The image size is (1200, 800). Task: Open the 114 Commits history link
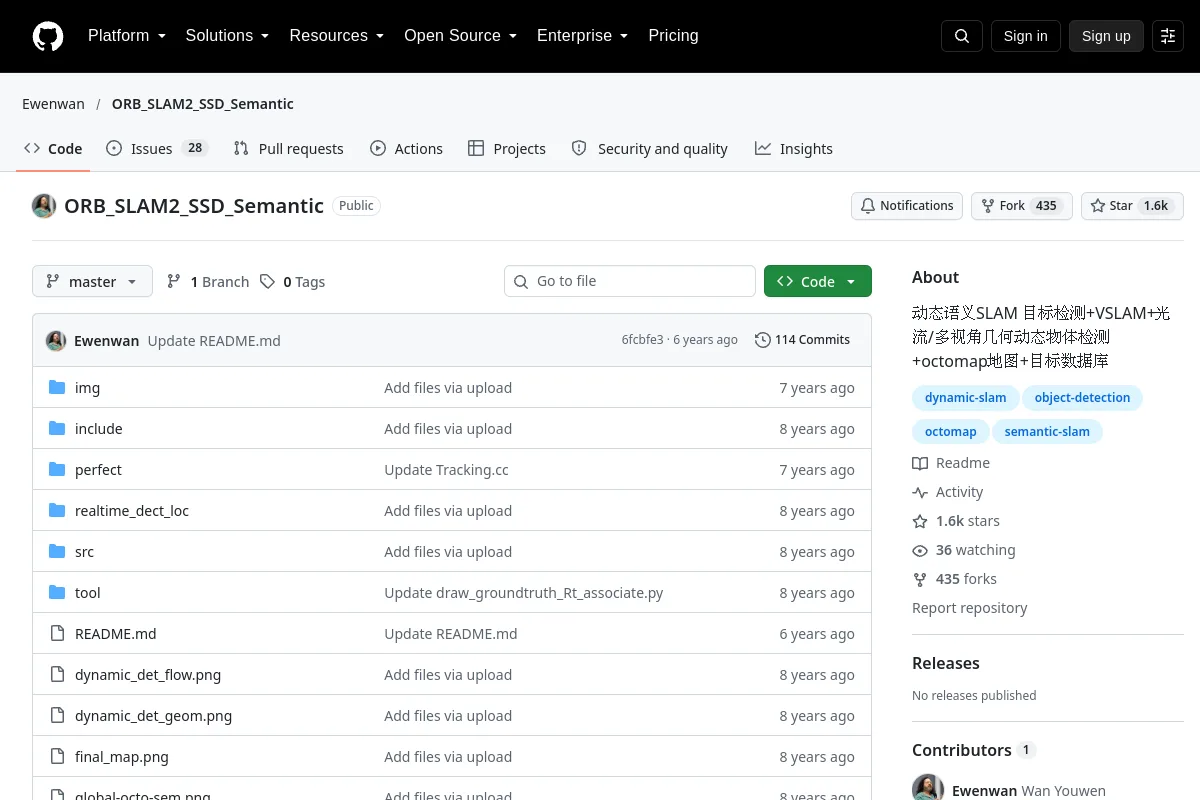[x=802, y=340]
